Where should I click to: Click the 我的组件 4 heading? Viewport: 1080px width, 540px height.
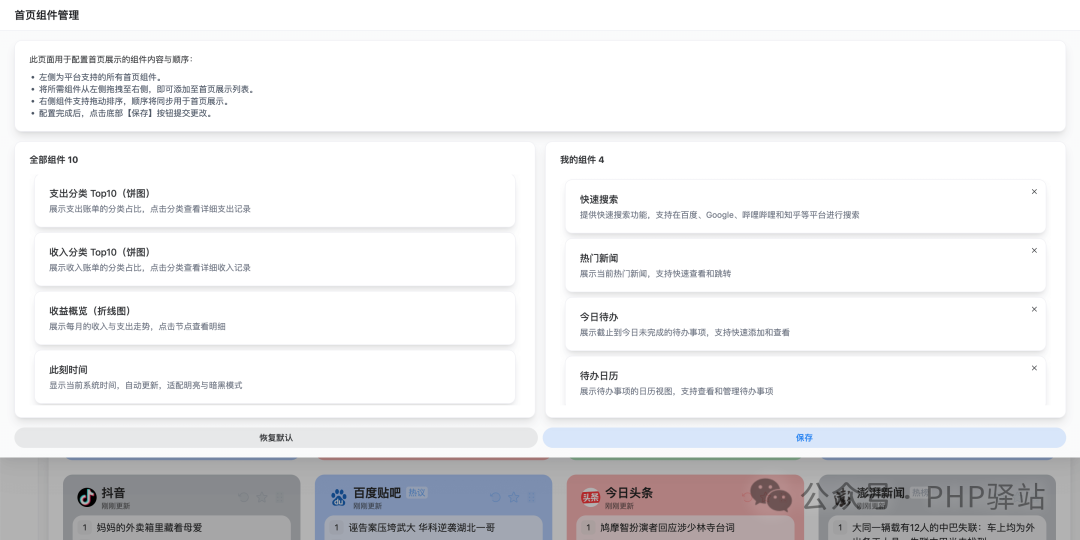[582, 160]
